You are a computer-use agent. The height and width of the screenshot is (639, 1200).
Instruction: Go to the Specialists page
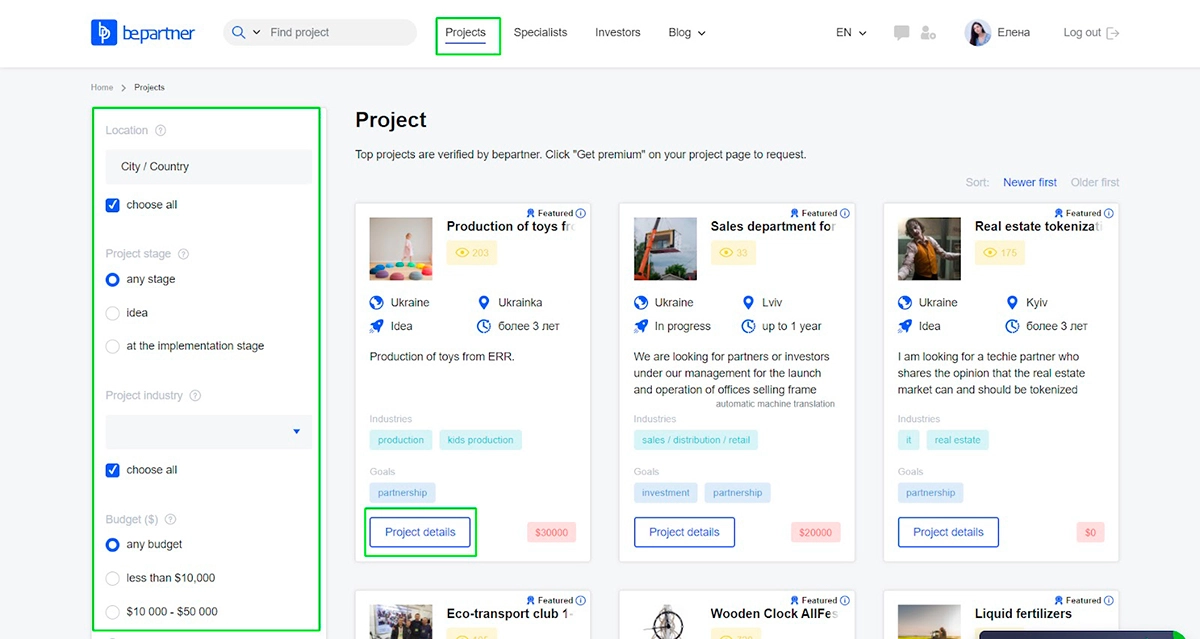click(540, 33)
